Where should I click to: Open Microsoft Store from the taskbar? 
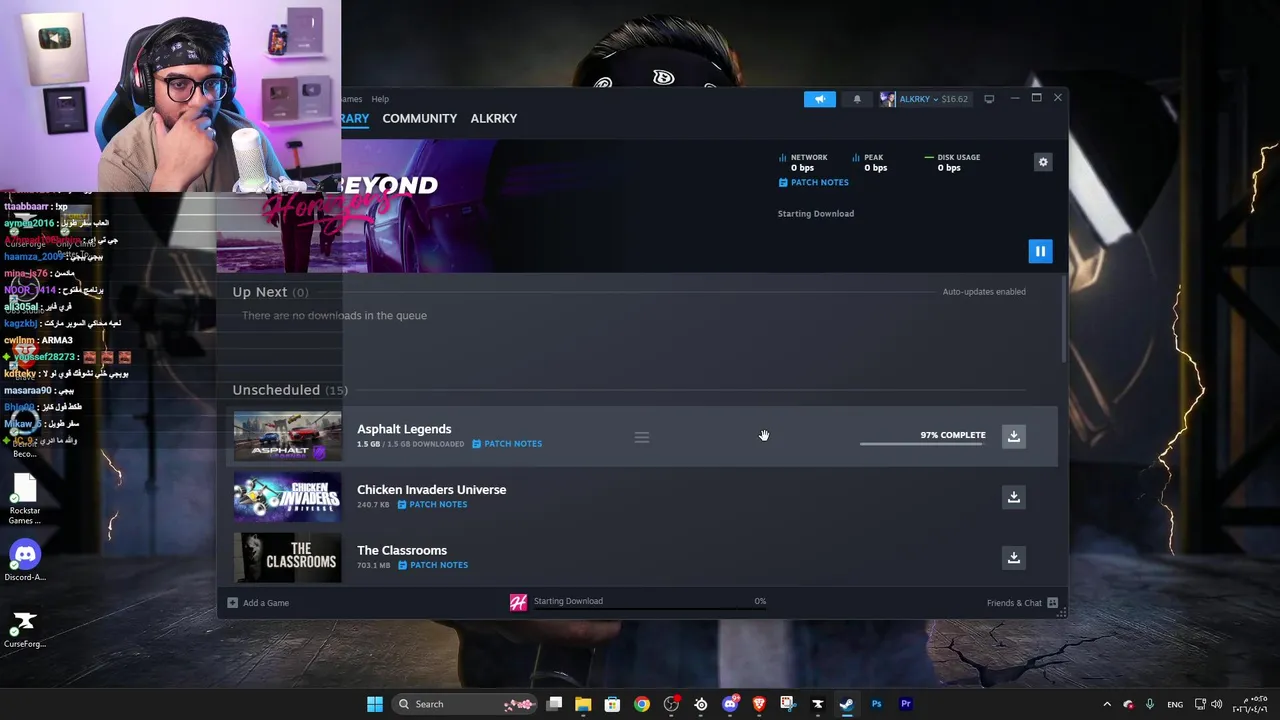pyautogui.click(x=612, y=704)
